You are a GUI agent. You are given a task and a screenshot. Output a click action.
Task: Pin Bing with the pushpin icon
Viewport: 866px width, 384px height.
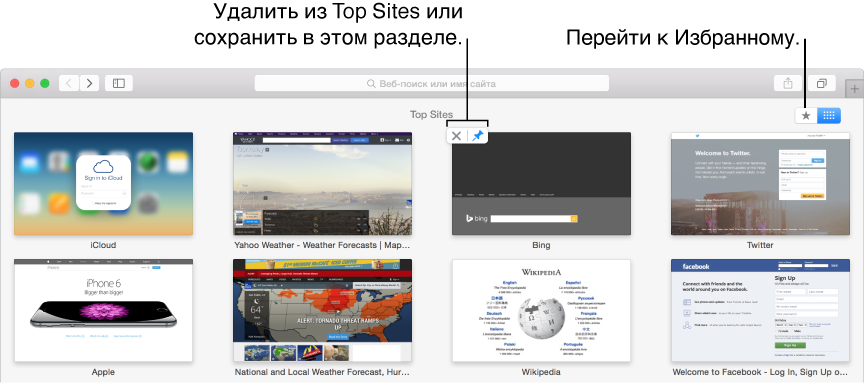(x=477, y=136)
